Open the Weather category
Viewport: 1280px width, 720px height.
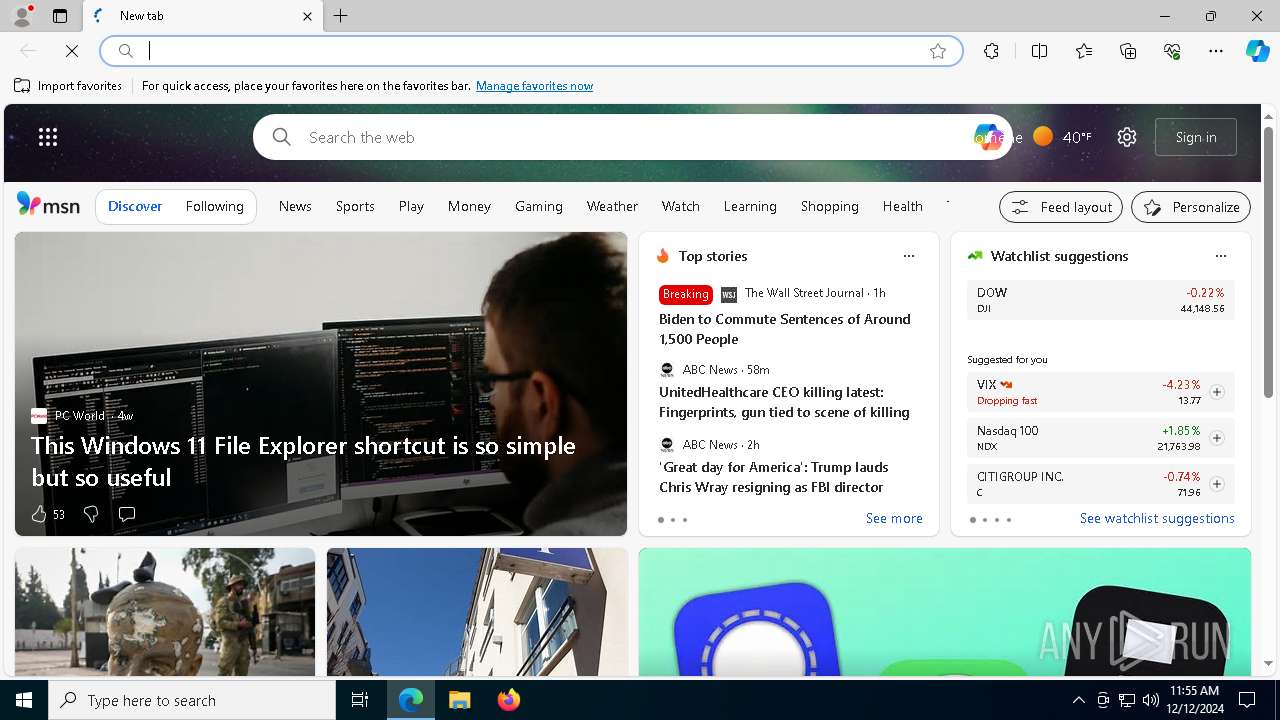[612, 206]
